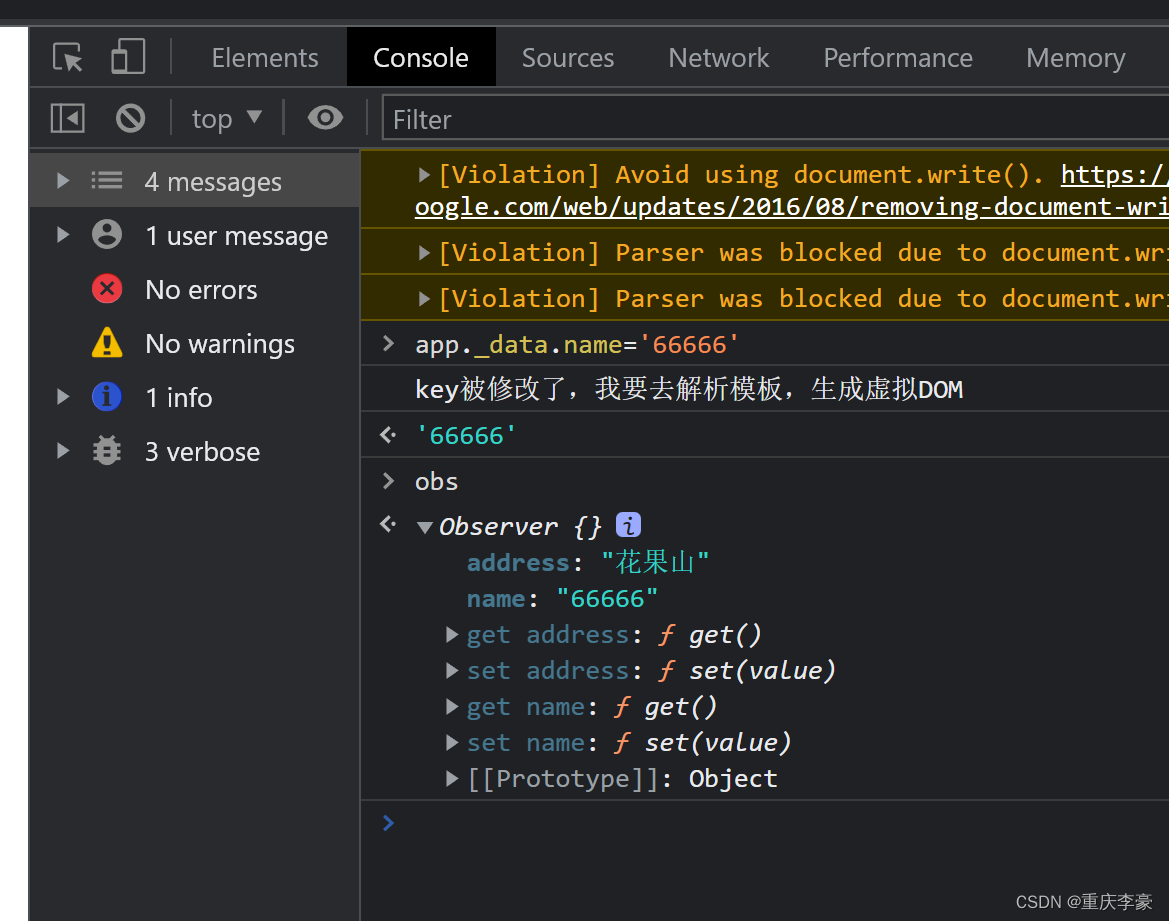The image size is (1169, 921).
Task: Click the red error X icon
Action: click(107, 289)
